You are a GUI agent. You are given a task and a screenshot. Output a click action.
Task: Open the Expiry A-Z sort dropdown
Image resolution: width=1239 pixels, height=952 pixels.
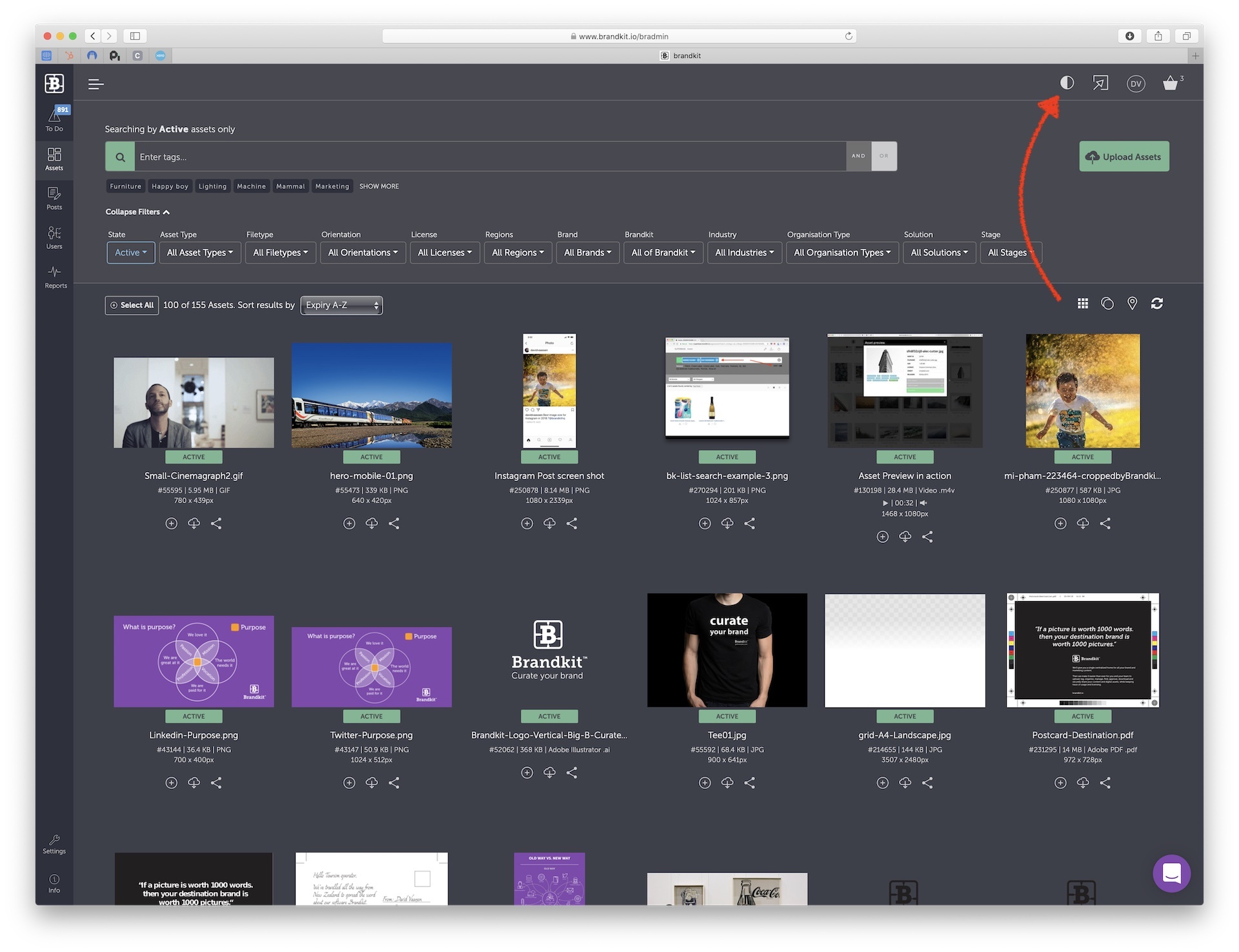(341, 305)
